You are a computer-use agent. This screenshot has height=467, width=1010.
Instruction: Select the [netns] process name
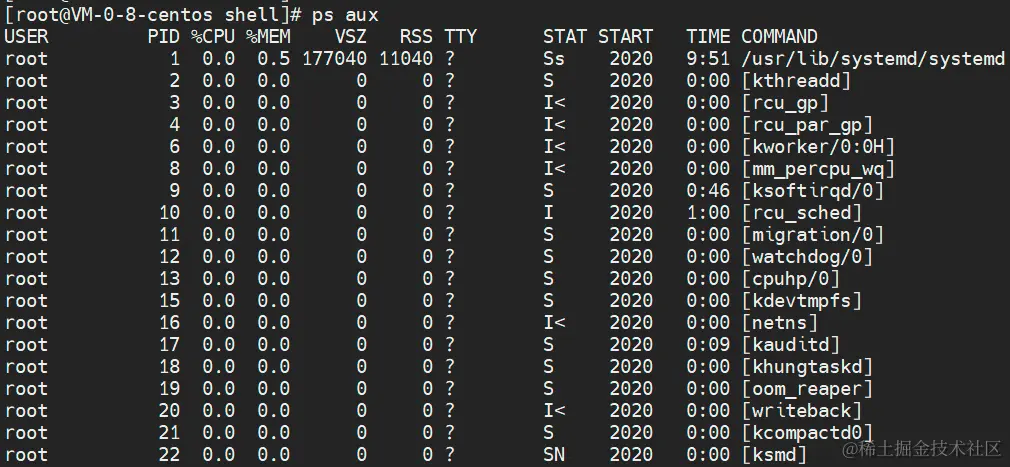(x=779, y=323)
